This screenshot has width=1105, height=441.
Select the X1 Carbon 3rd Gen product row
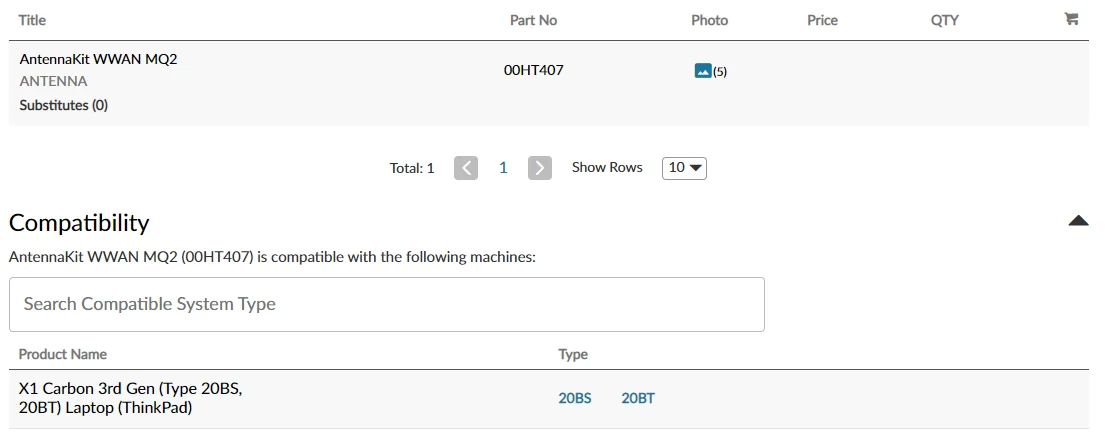[130, 398]
